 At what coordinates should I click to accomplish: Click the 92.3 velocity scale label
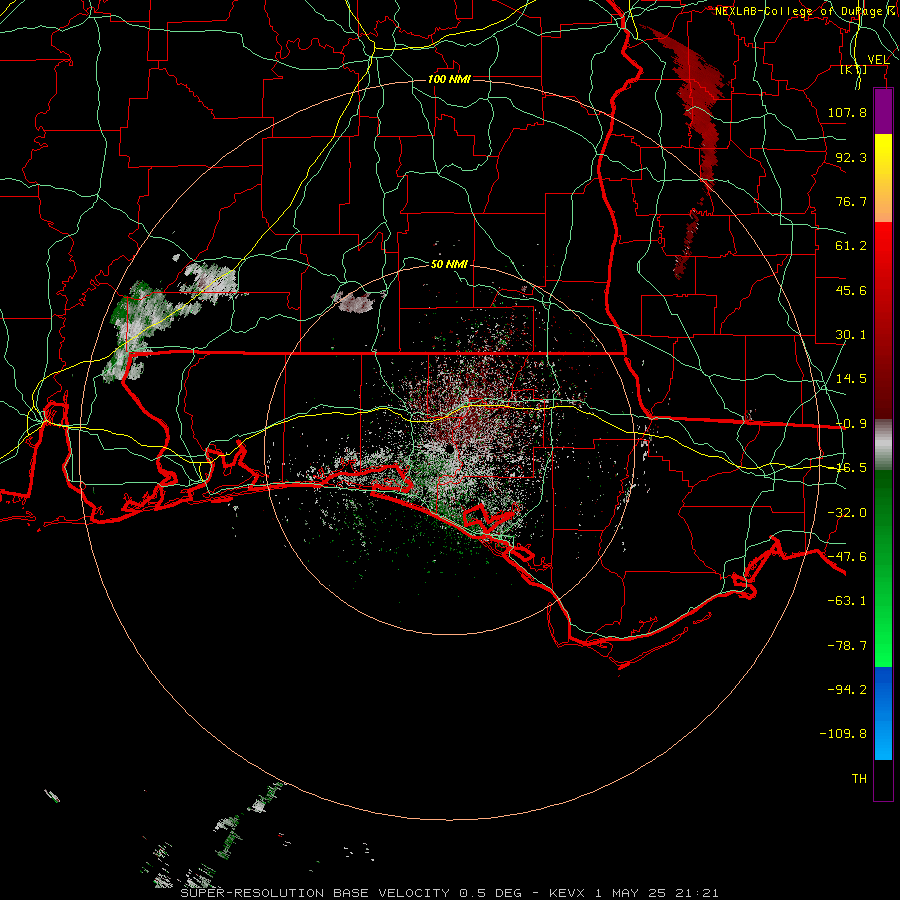click(x=851, y=157)
